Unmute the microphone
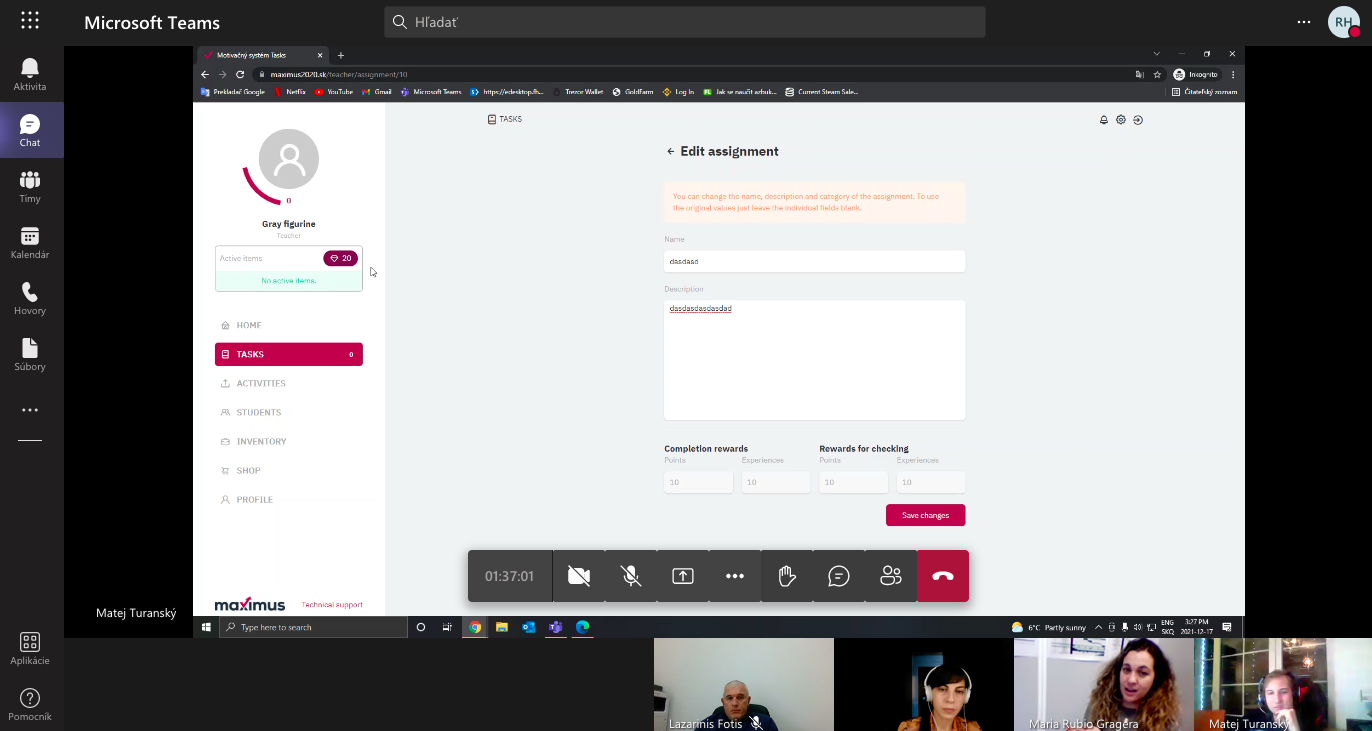Image resolution: width=1372 pixels, height=731 pixels. 631,576
